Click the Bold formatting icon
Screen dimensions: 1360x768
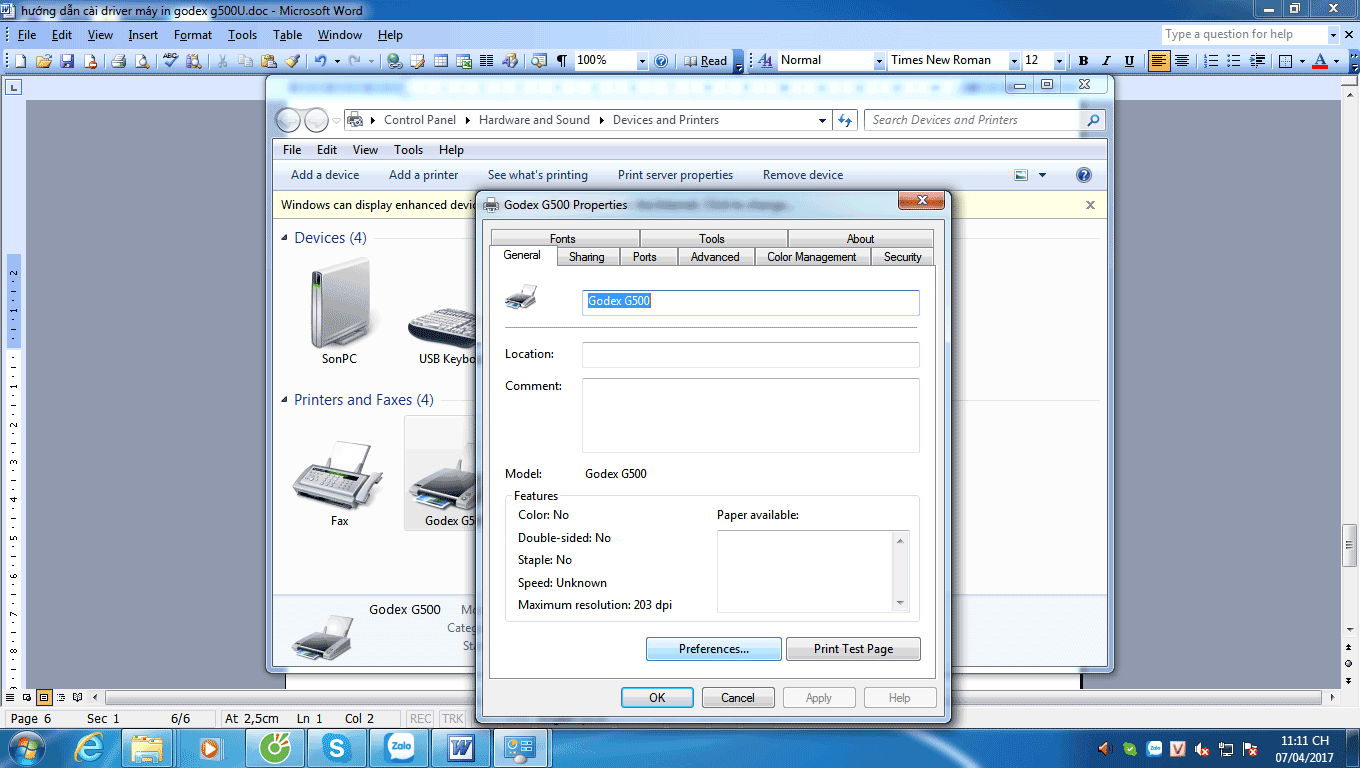1083,61
